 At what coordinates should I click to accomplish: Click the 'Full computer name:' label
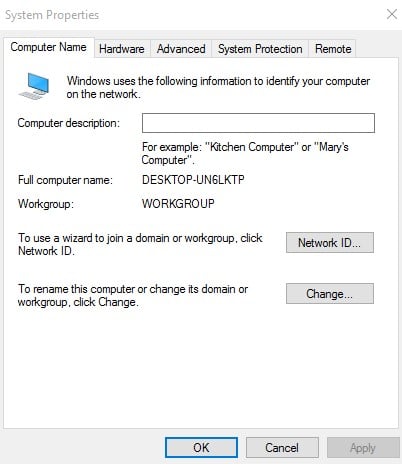65,180
